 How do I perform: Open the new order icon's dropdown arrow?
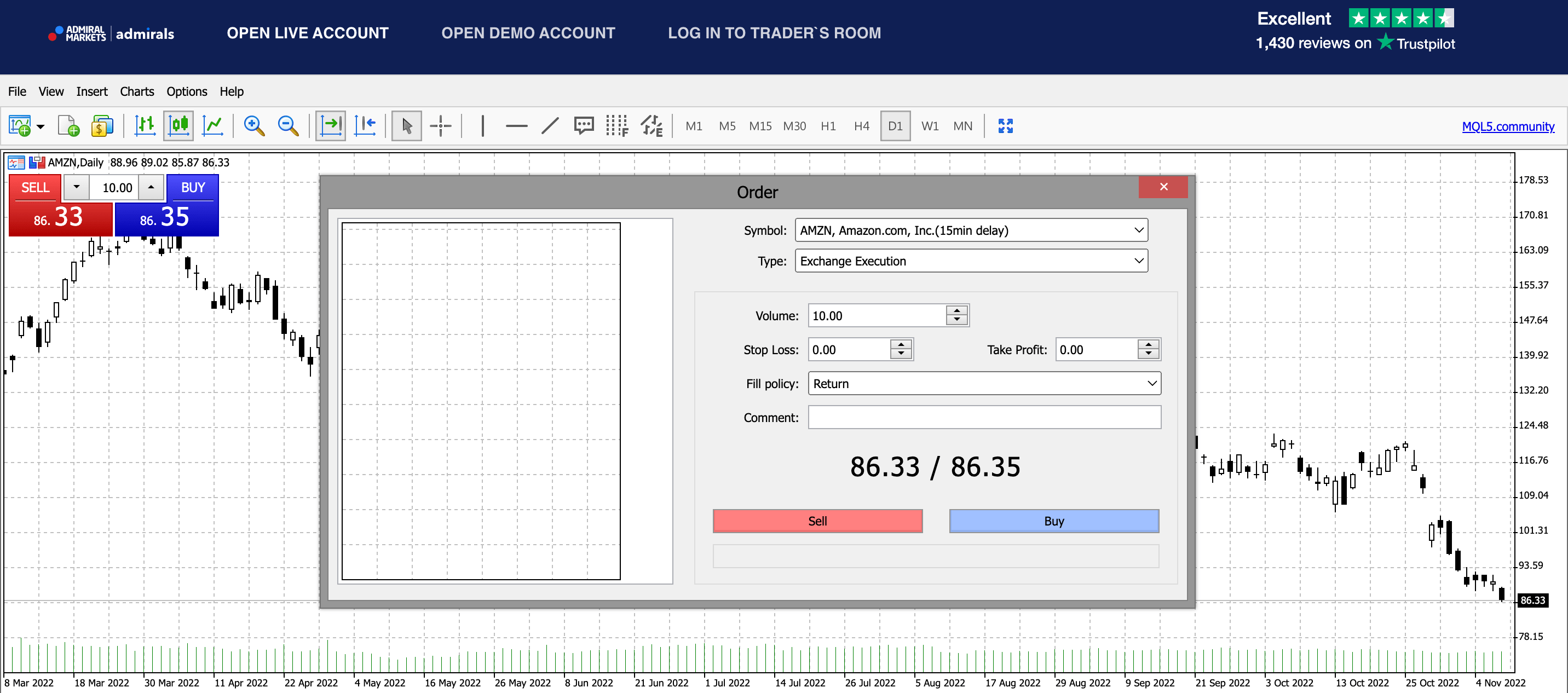[x=41, y=126]
